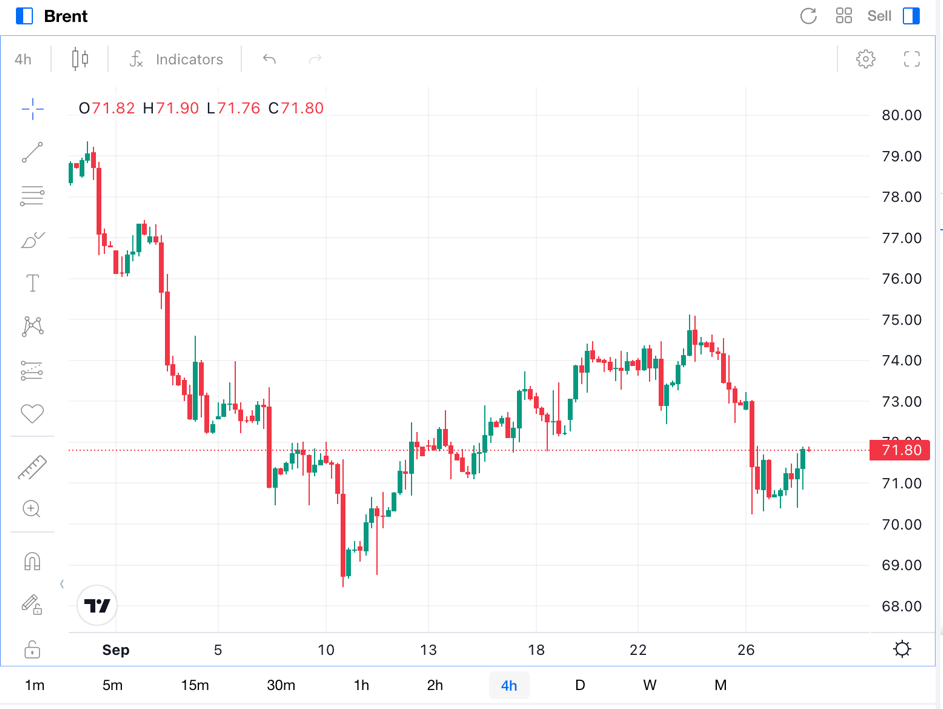Screen dimensions: 943x709
Task: Toggle lock all drawing tools
Action: click(x=32, y=650)
